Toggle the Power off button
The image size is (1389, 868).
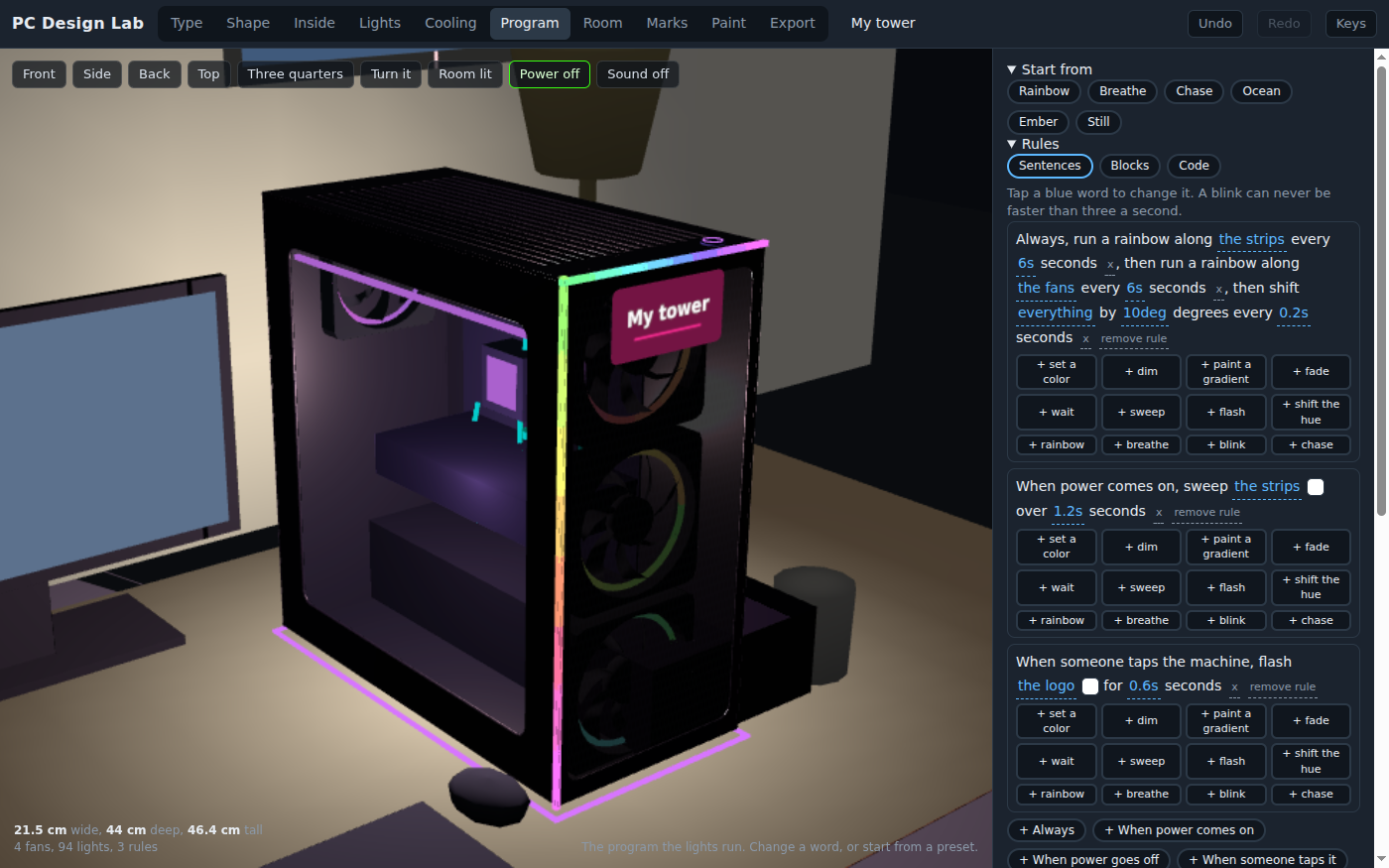point(550,74)
